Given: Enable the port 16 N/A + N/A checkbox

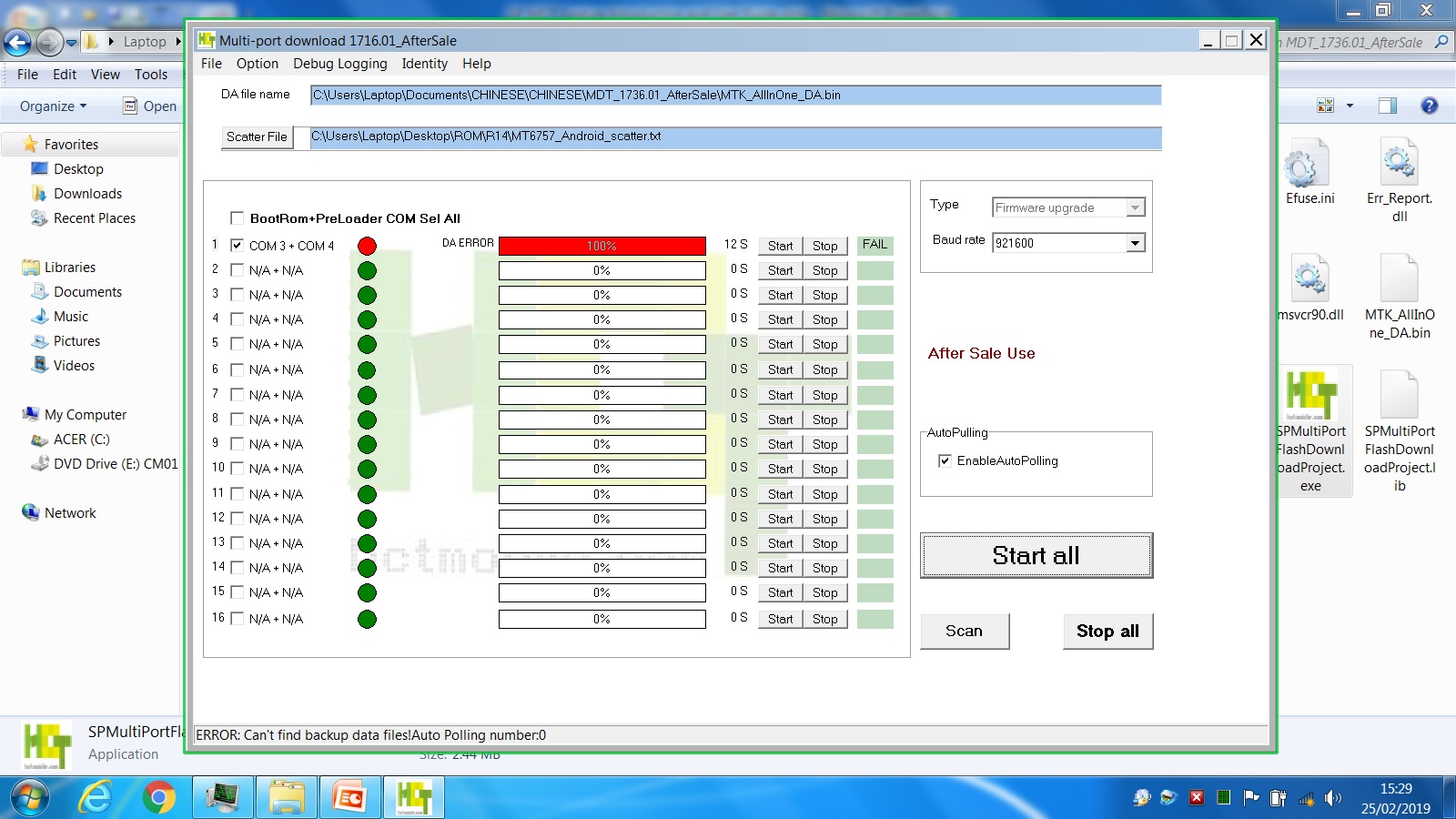Looking at the screenshot, I should click(238, 619).
